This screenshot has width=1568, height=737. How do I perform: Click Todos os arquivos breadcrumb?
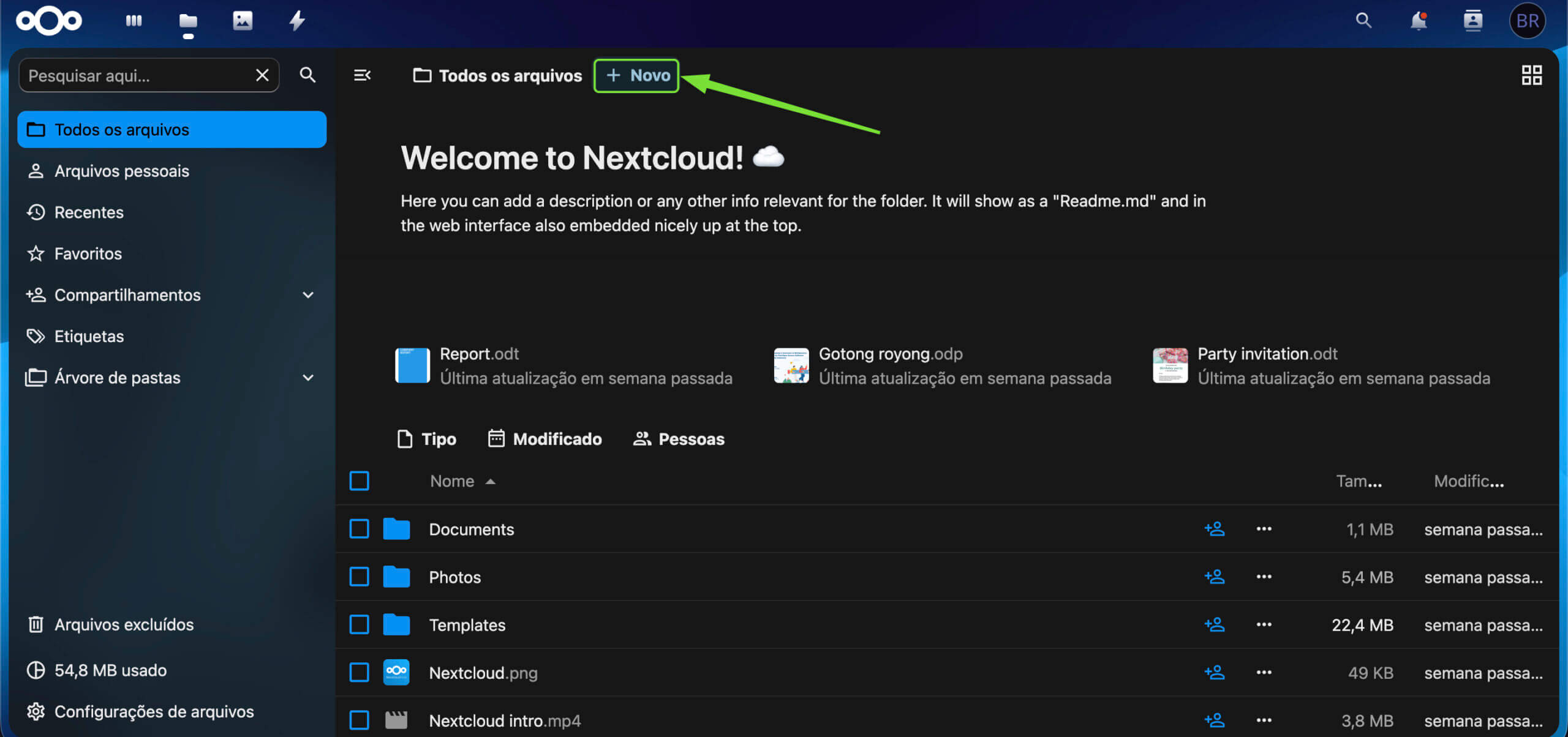[x=497, y=75]
